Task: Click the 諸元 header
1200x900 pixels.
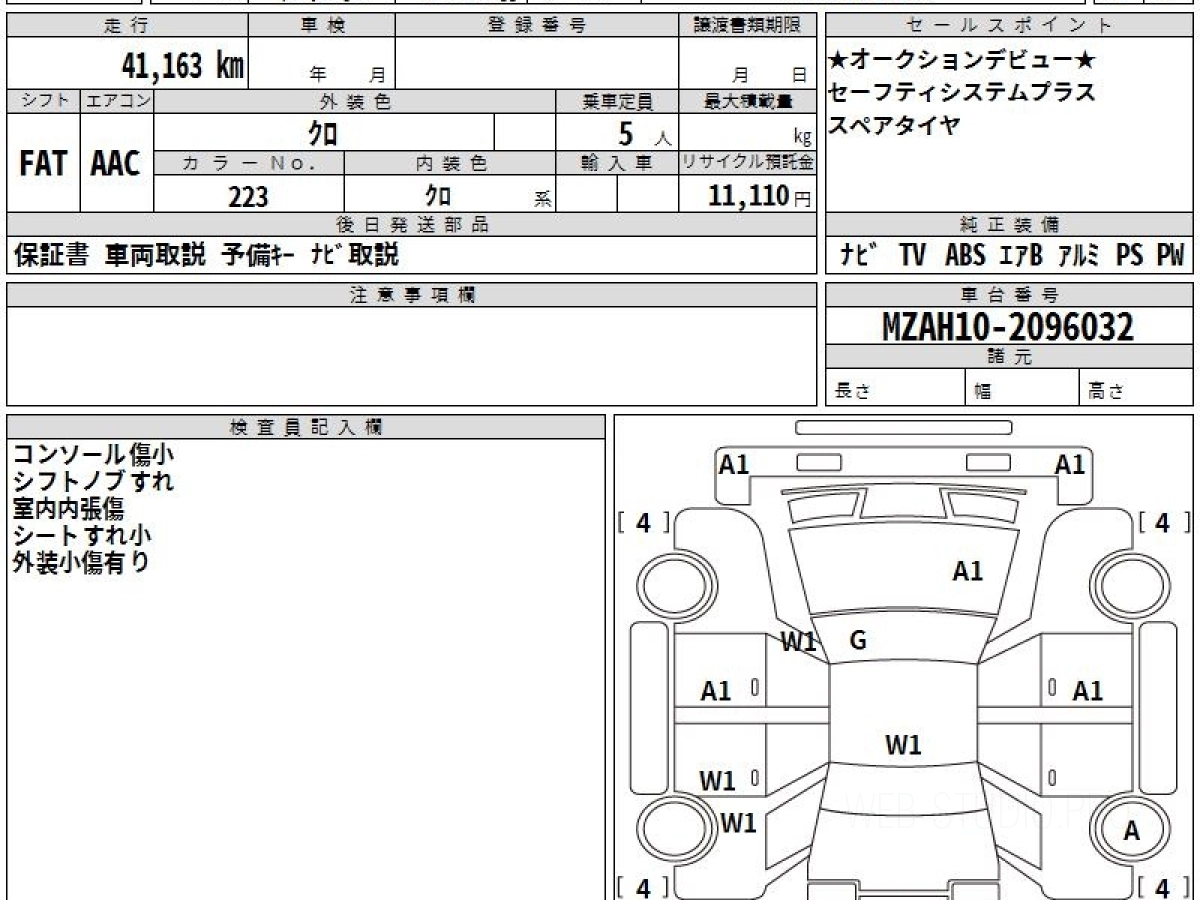Action: [1009, 357]
